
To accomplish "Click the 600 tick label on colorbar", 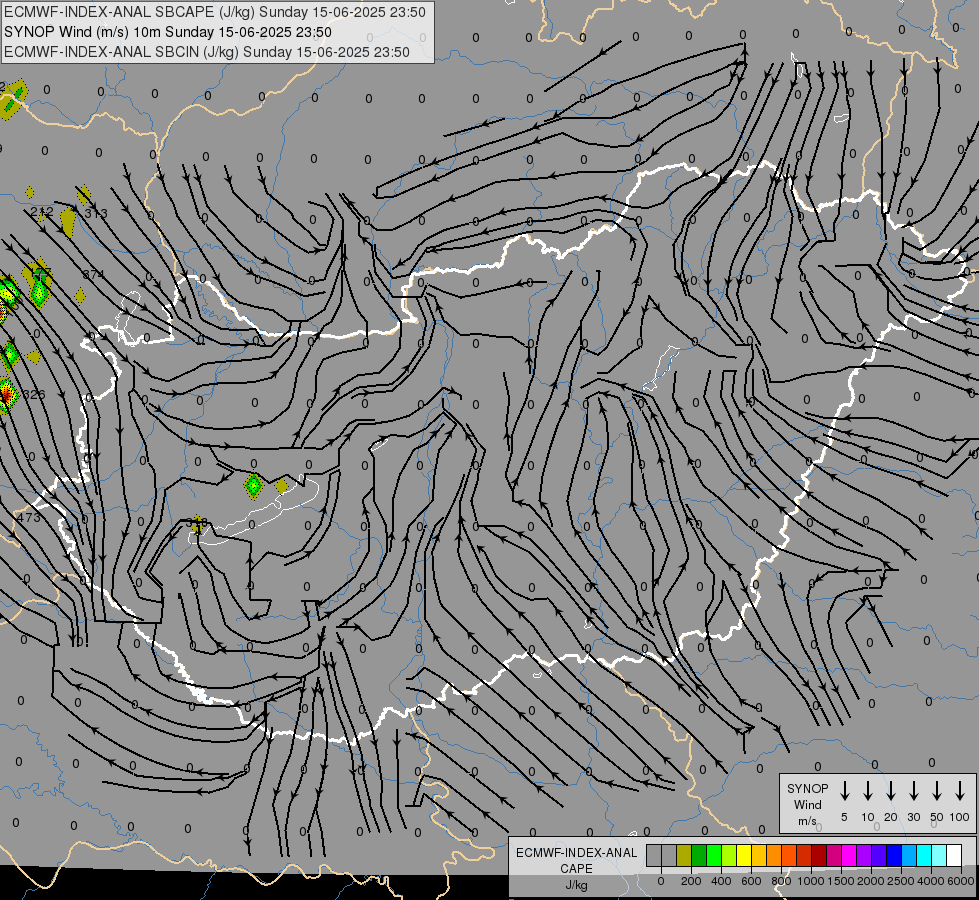I will pyautogui.click(x=751, y=881).
